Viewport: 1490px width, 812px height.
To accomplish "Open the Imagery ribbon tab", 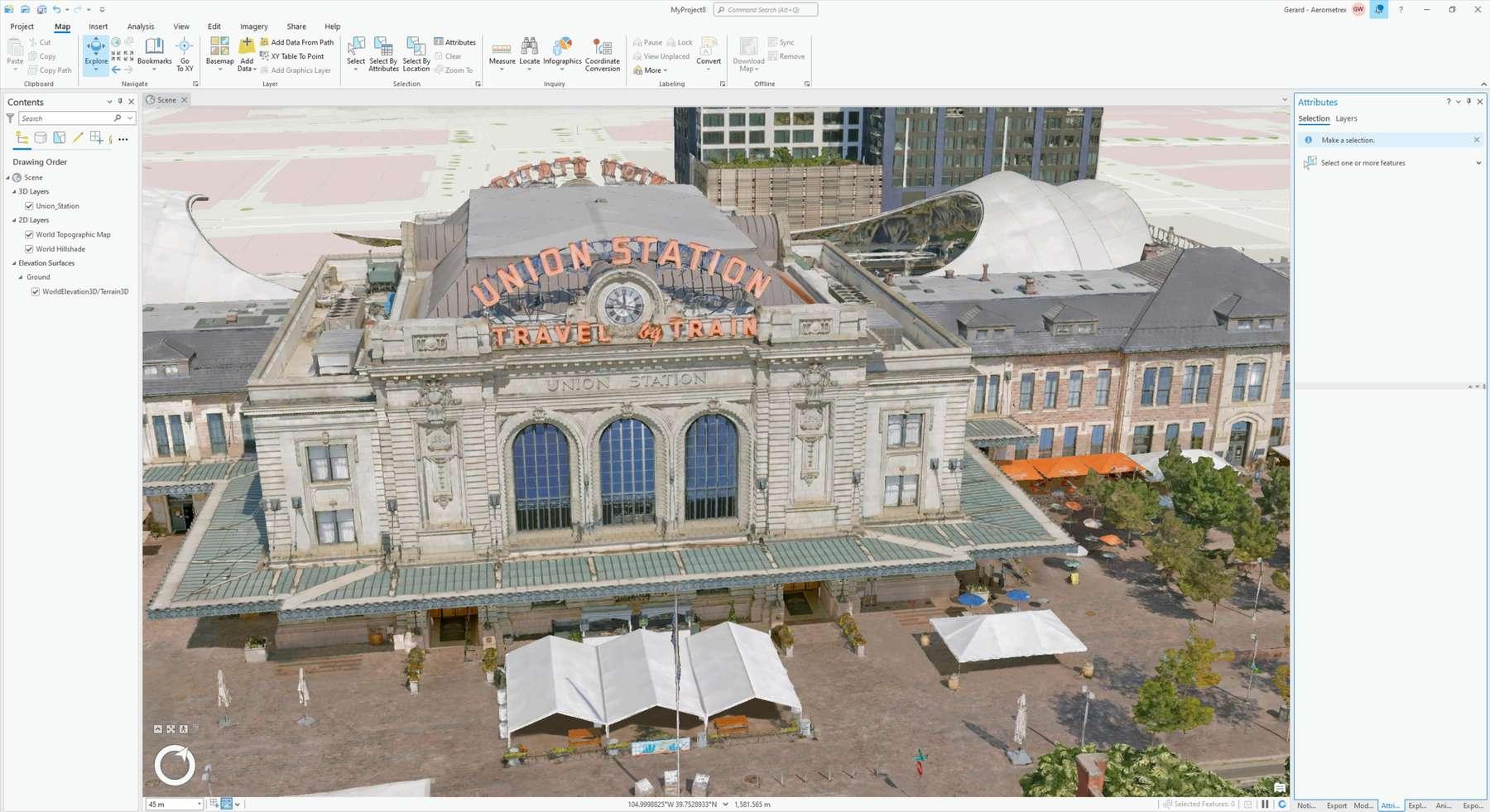I will tap(254, 26).
